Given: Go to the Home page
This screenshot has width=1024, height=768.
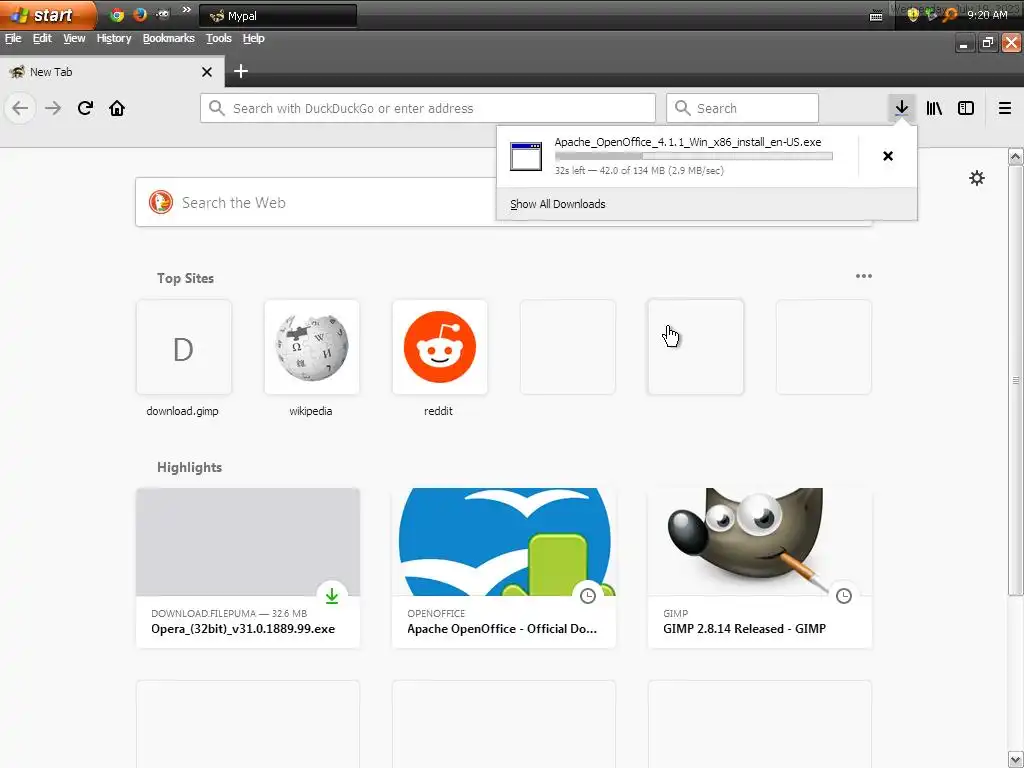Looking at the screenshot, I should (117, 108).
